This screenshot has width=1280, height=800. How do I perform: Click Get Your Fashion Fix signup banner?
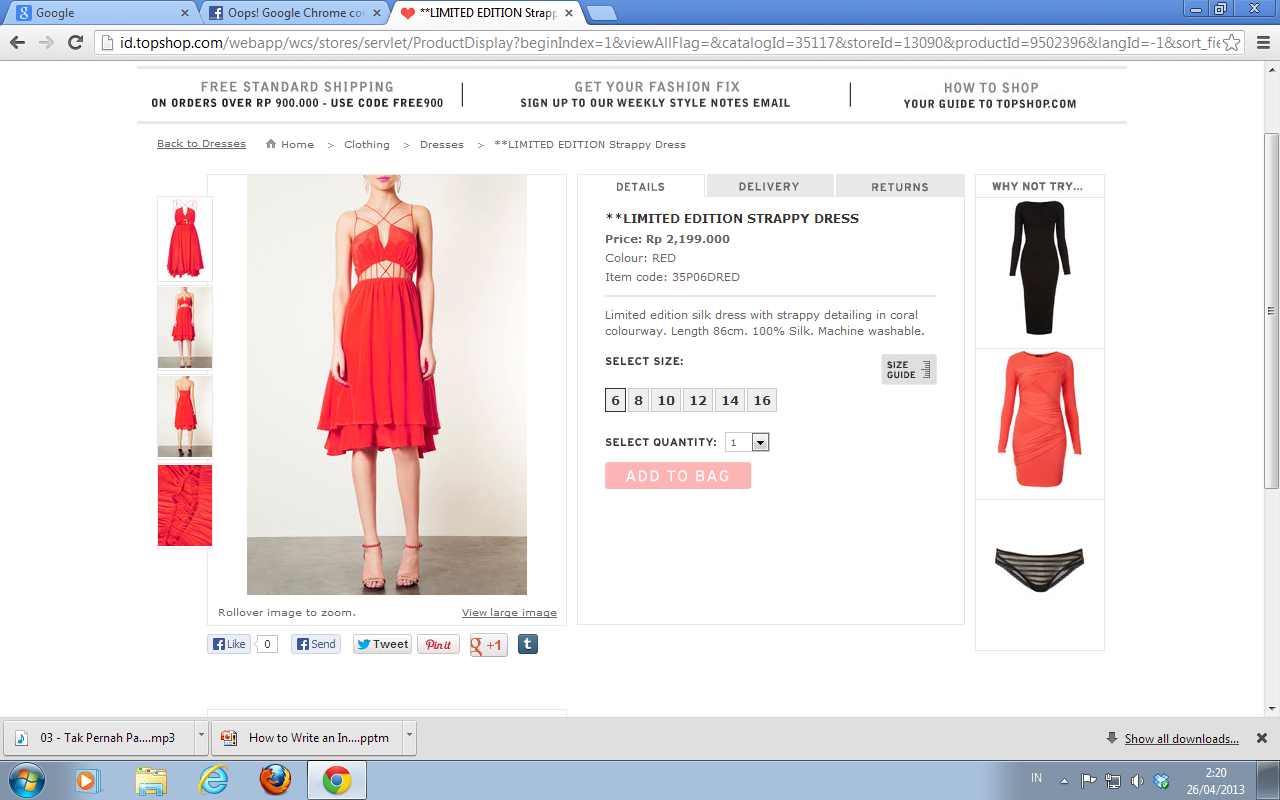pos(655,95)
